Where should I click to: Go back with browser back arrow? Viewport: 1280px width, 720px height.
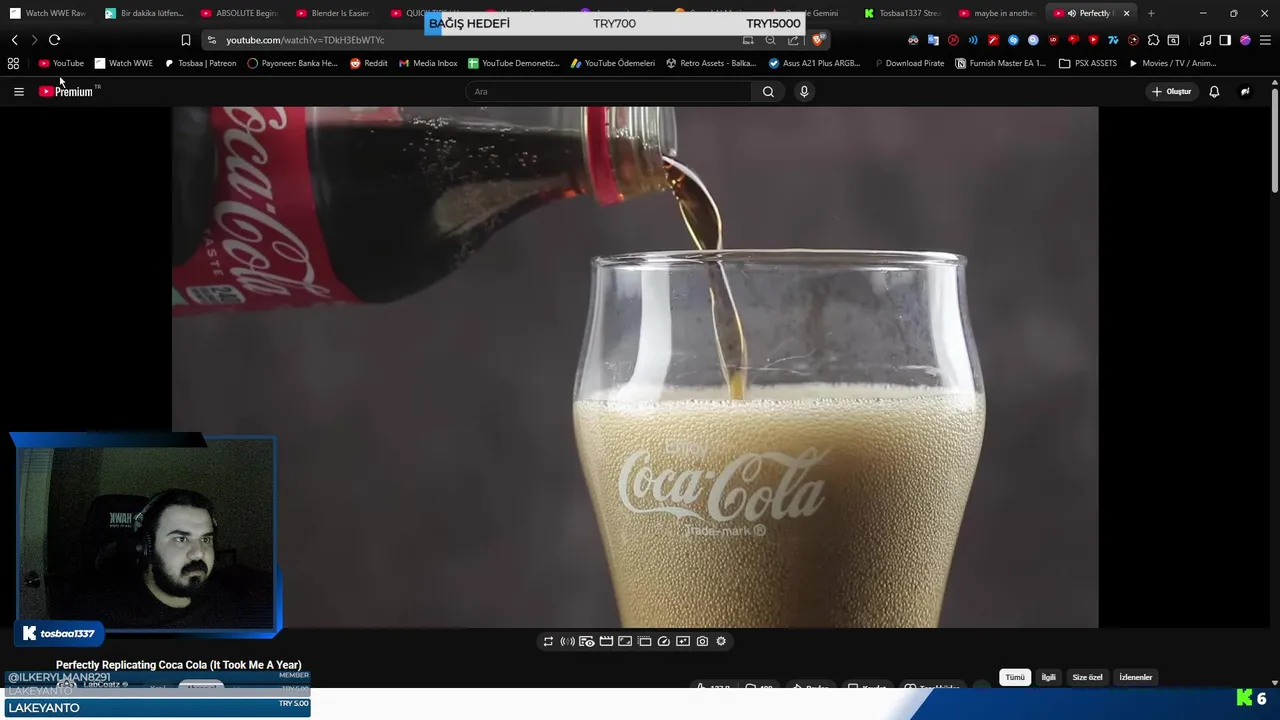point(14,40)
